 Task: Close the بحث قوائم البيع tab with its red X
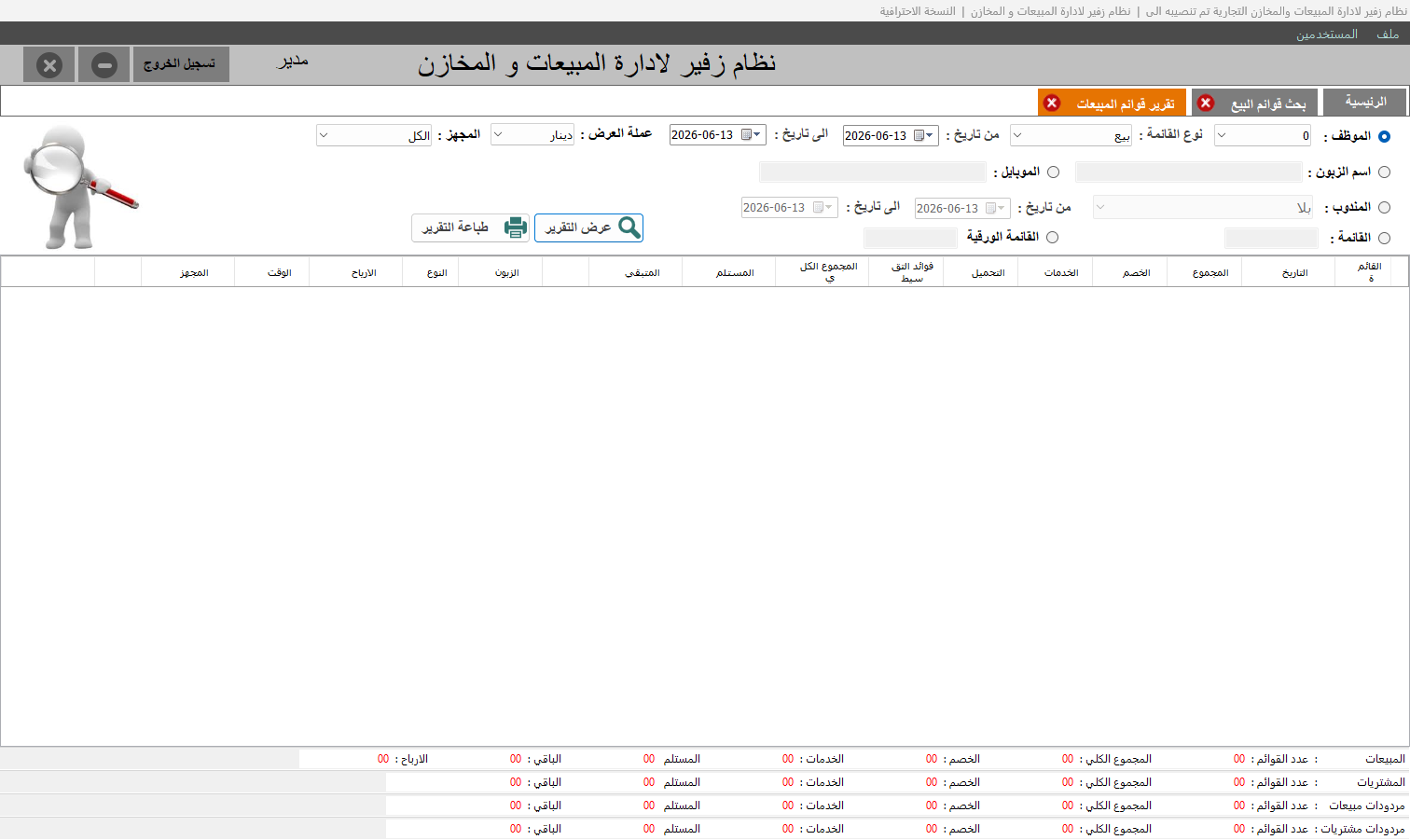1206,103
